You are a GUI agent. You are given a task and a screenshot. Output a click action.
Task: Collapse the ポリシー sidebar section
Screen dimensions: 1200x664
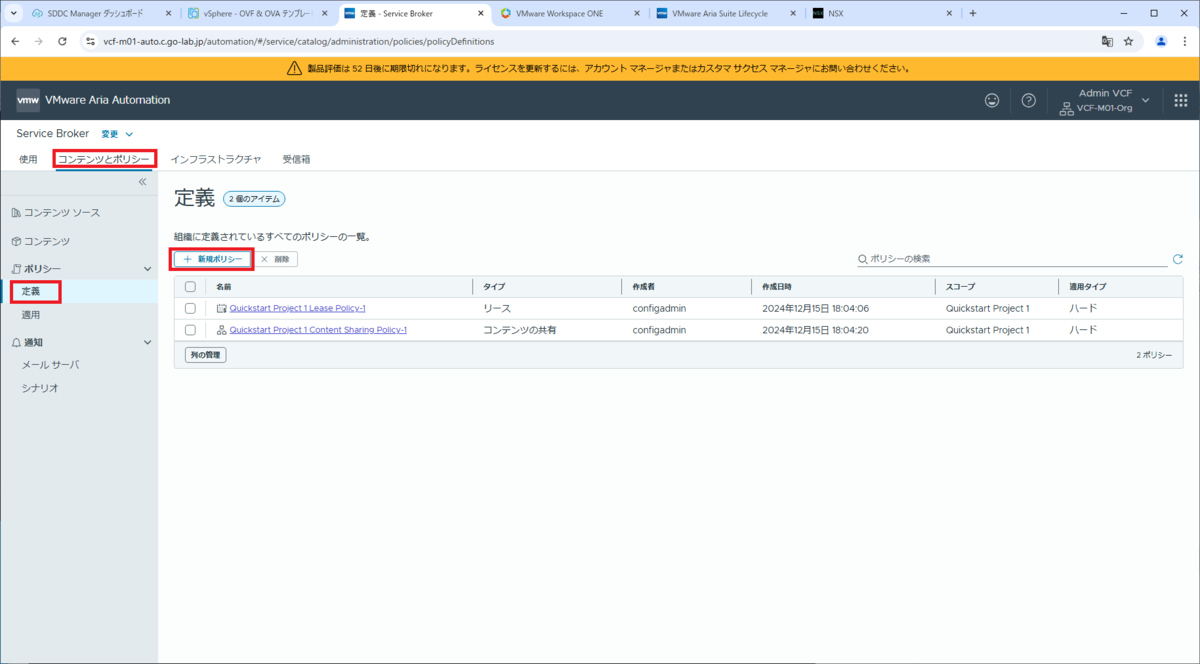click(x=148, y=270)
